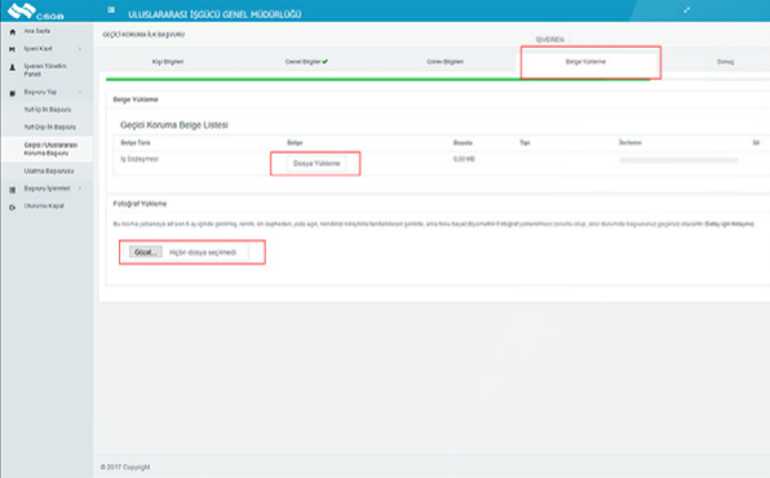This screenshot has height=478, width=770.
Task: Click the Başvuru İşlemleri list icon
Action: tap(11, 188)
